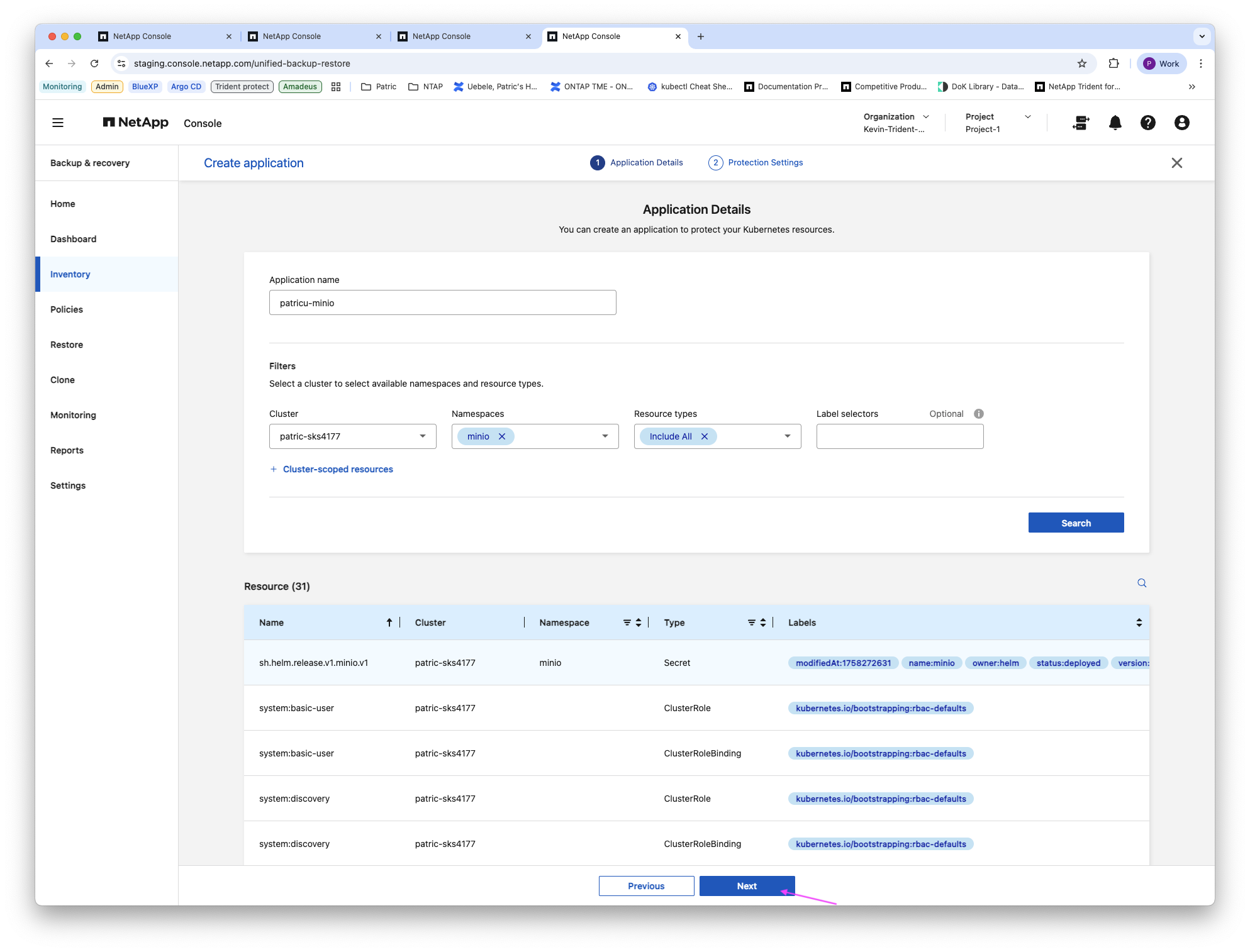
Task: Click the help question mark icon
Action: (x=1147, y=123)
